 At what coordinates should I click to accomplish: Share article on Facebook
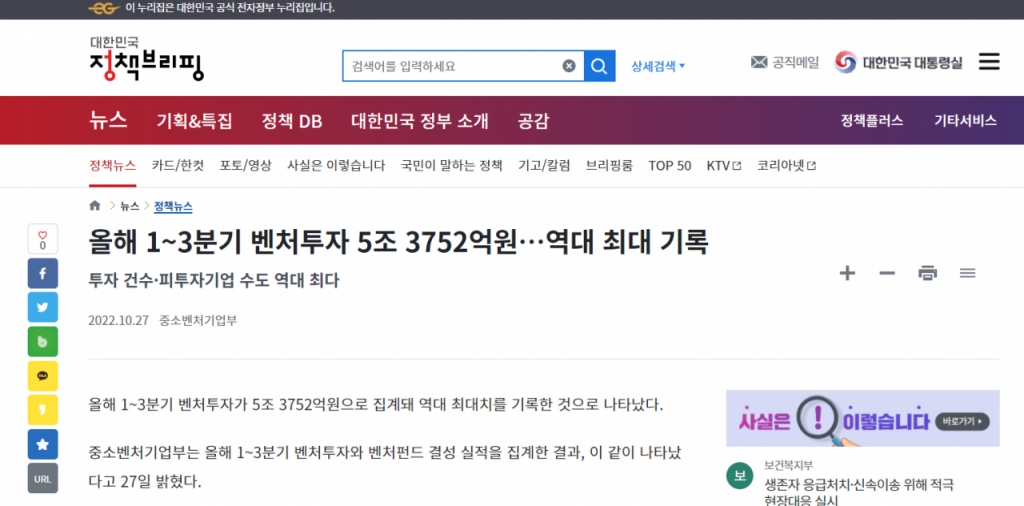(x=42, y=273)
